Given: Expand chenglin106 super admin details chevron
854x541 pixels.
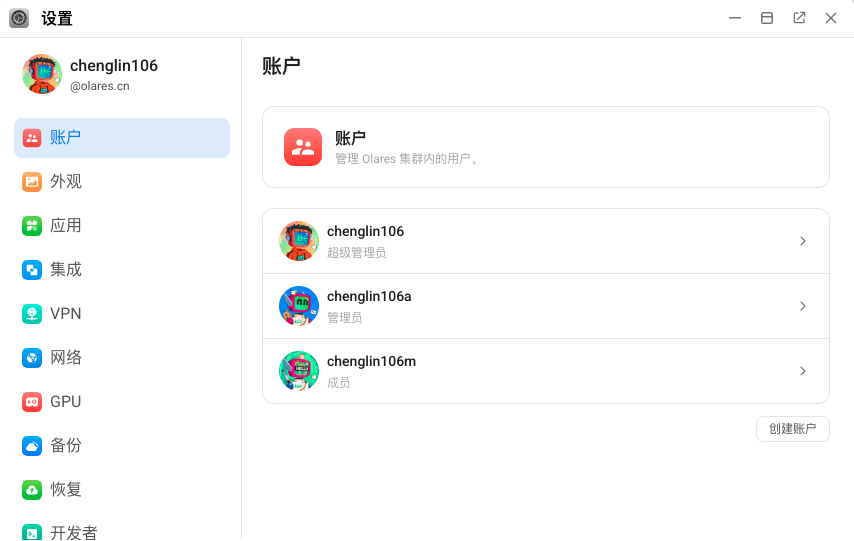Looking at the screenshot, I should coord(802,241).
